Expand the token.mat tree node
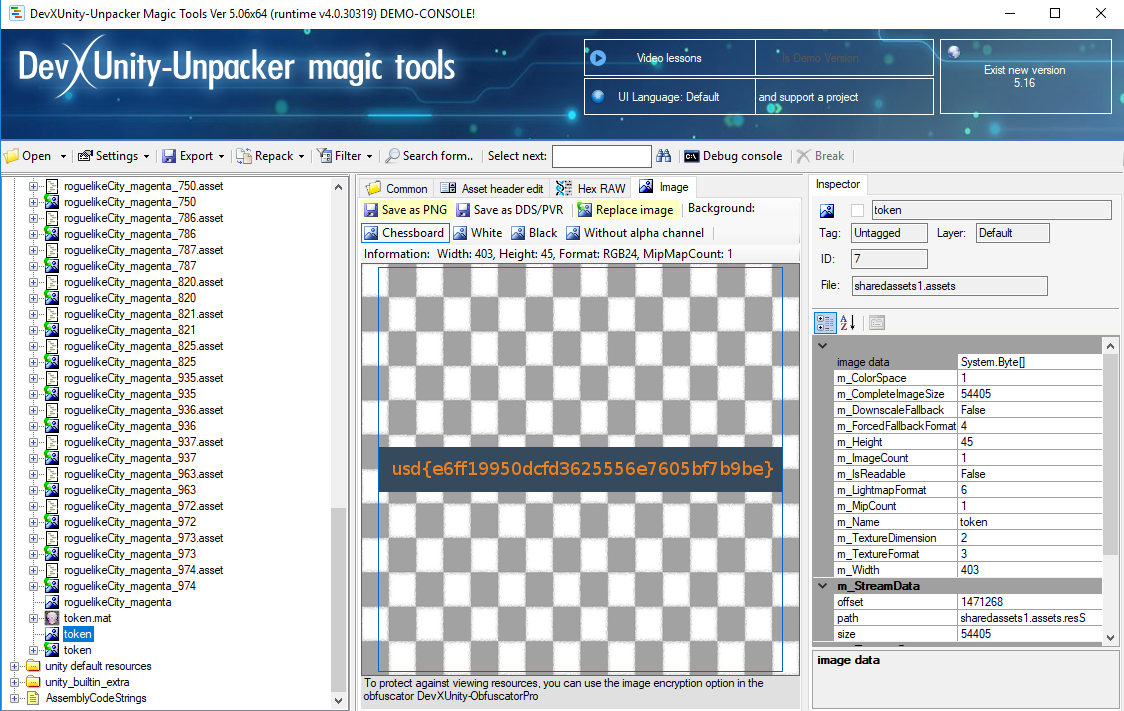 tap(33, 618)
